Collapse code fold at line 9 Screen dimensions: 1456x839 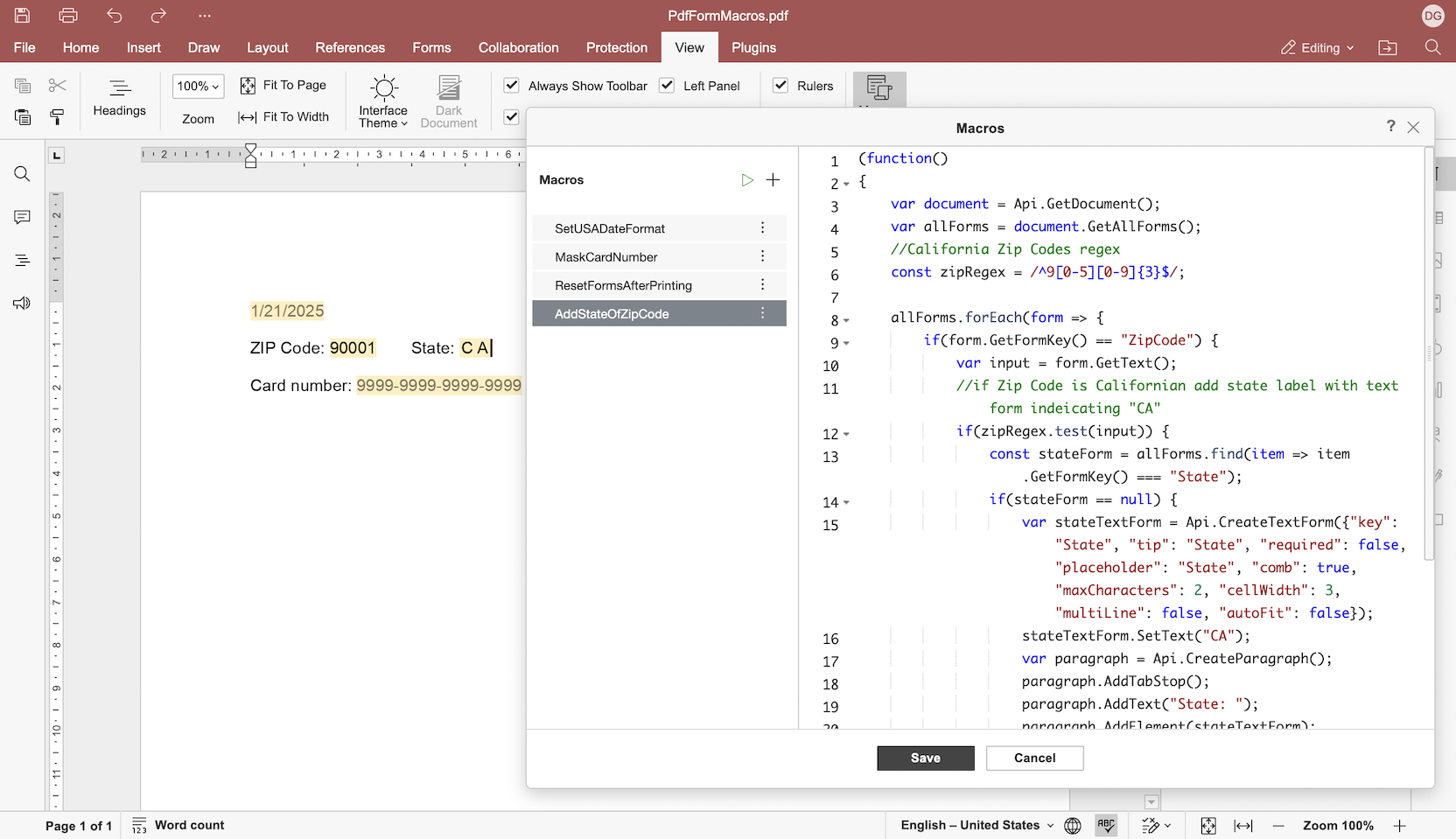tap(847, 343)
